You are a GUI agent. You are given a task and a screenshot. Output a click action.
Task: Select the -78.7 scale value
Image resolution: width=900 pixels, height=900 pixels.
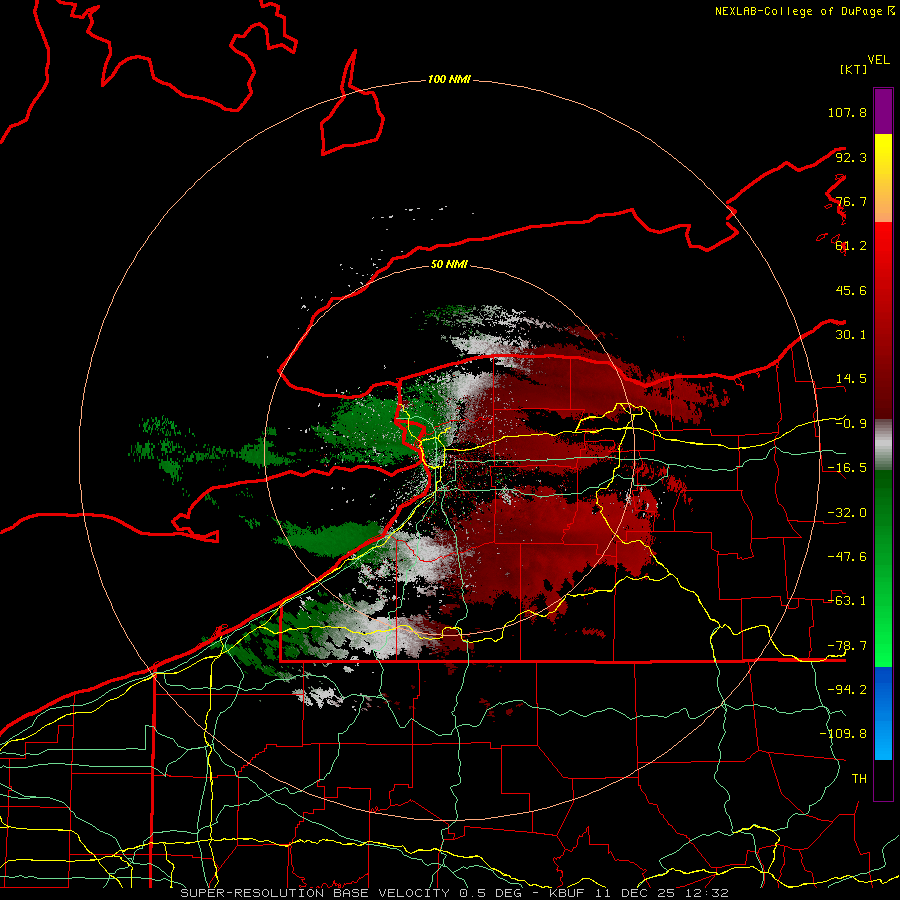(847, 646)
